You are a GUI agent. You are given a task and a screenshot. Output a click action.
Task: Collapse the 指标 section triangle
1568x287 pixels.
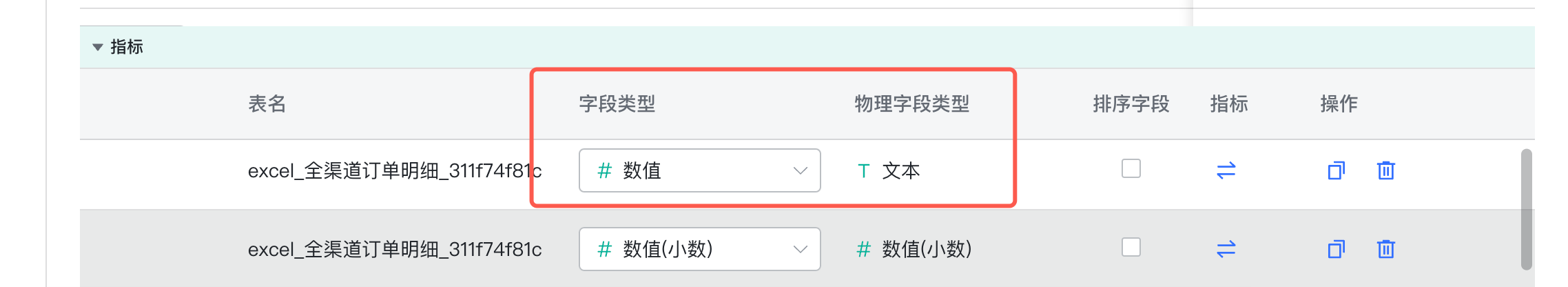coord(98,47)
